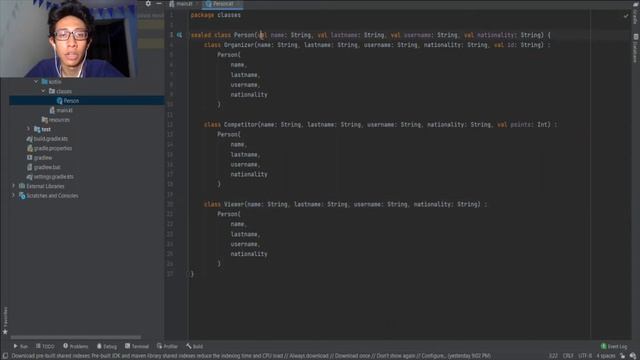The image size is (640, 360).
Task: Open the Debug tool window
Action: [107, 346]
